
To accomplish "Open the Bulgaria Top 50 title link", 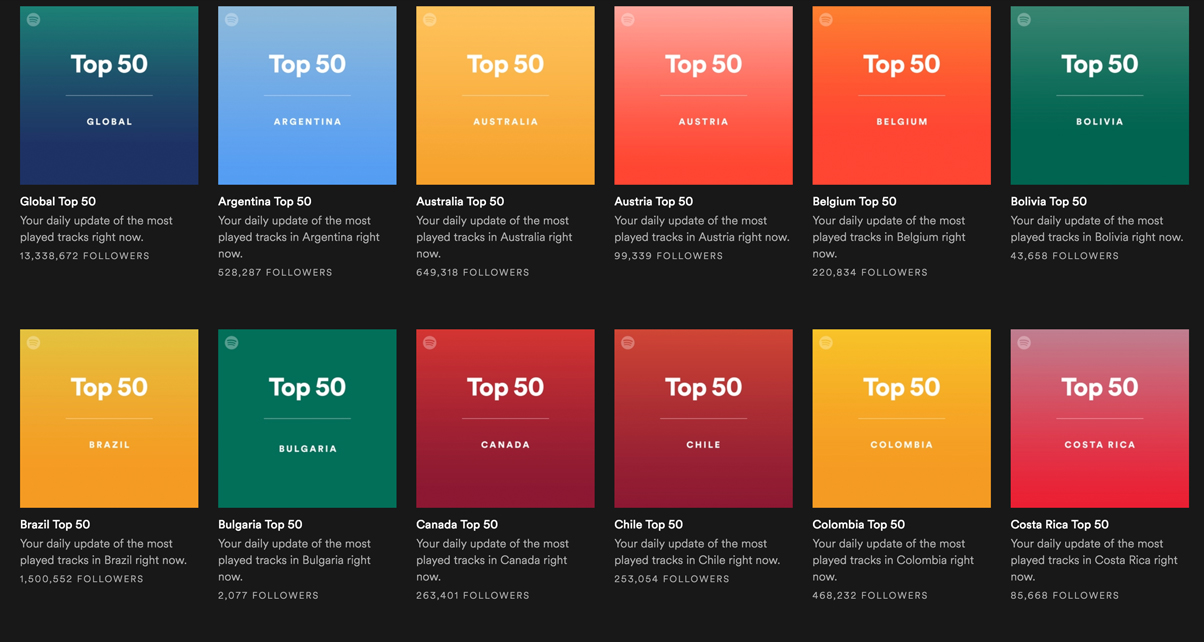I will [260, 524].
